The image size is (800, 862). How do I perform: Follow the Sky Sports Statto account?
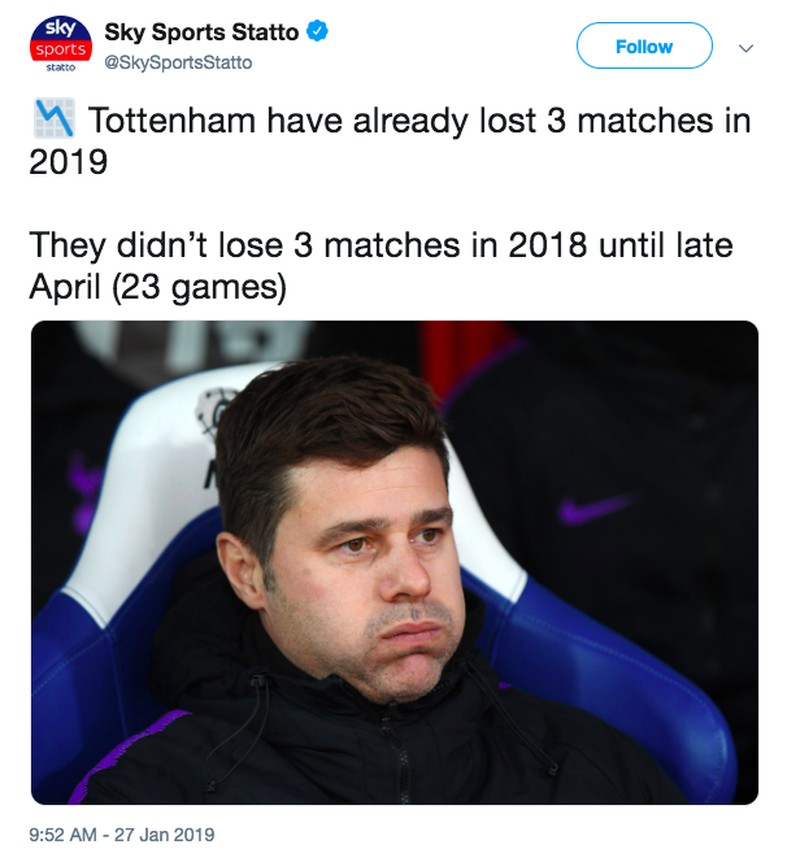(644, 47)
